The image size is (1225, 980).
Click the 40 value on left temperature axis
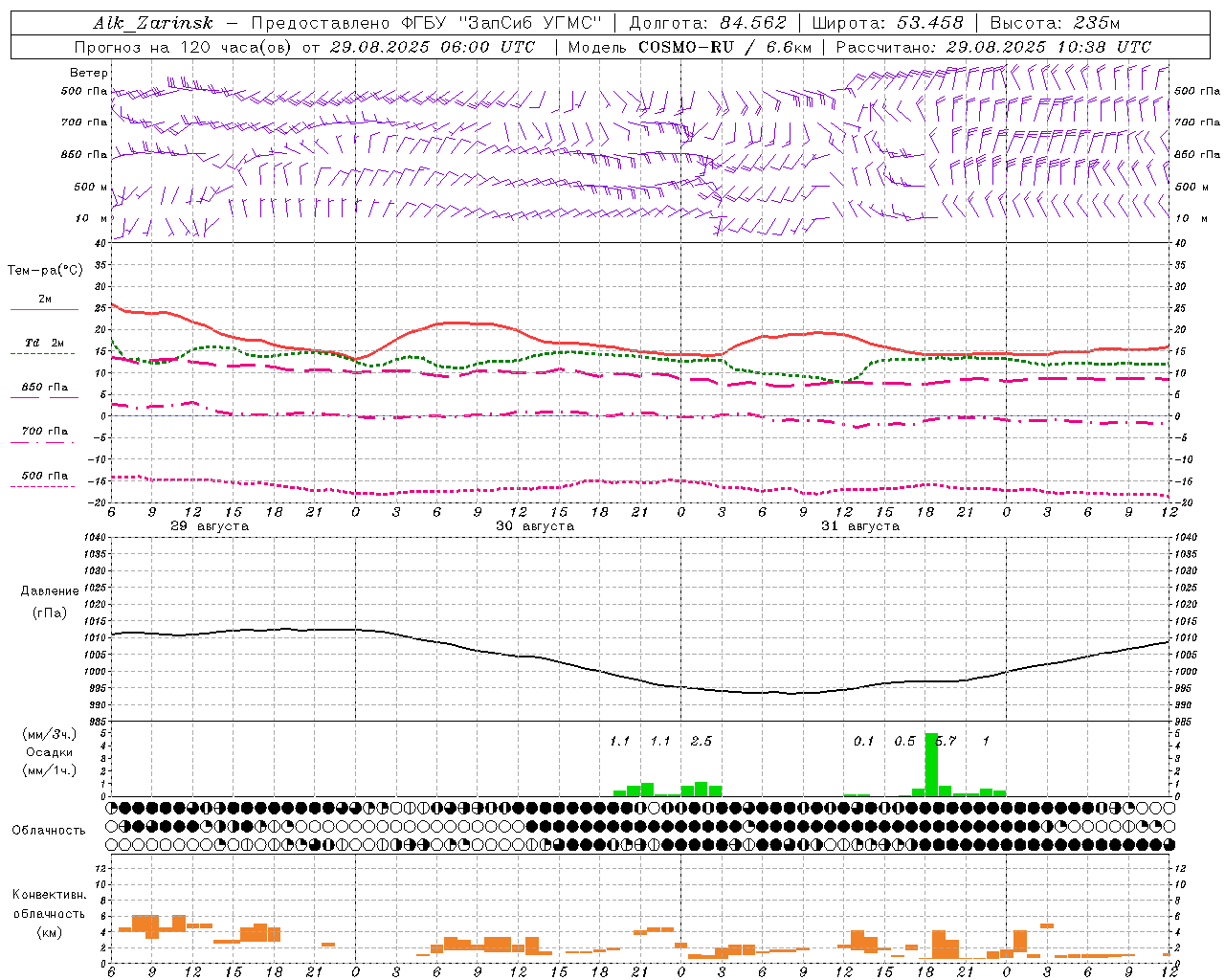(x=100, y=243)
